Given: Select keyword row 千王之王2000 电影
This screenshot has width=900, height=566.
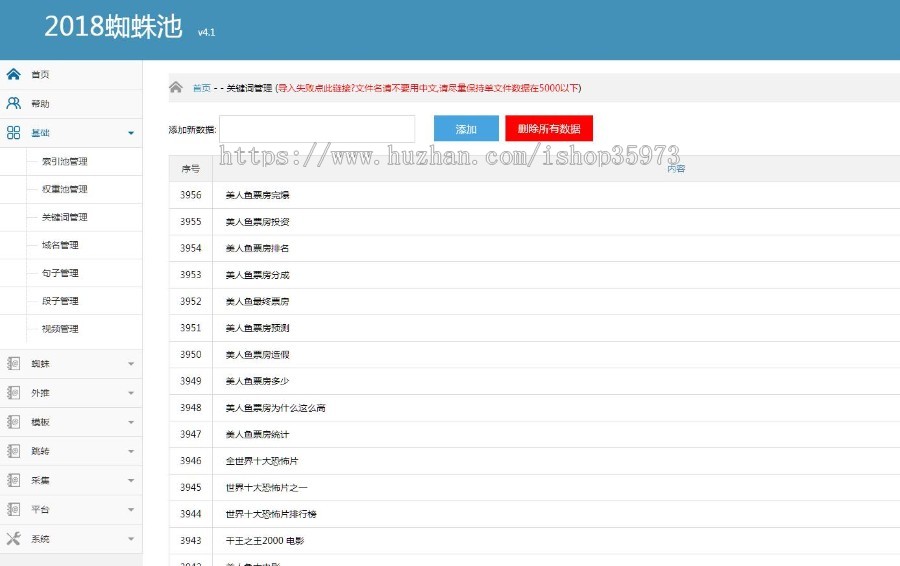Looking at the screenshot, I should pyautogui.click(x=265, y=541).
